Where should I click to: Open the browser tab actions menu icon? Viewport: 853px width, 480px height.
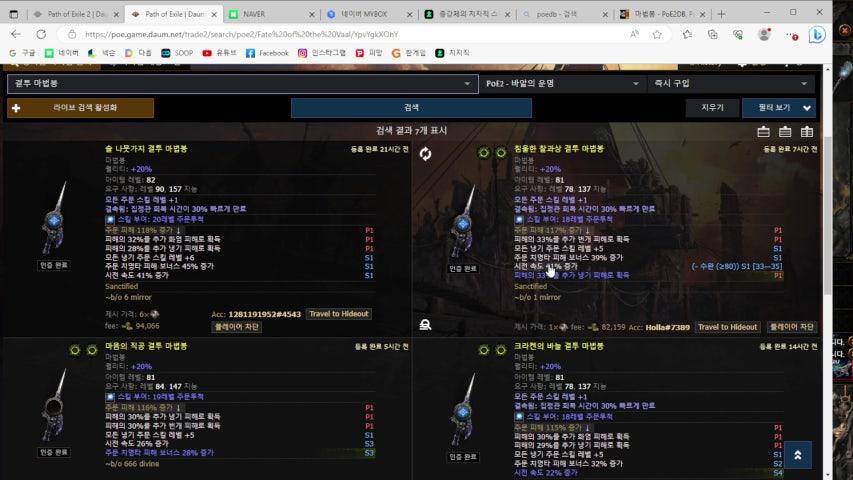[x=14, y=14]
